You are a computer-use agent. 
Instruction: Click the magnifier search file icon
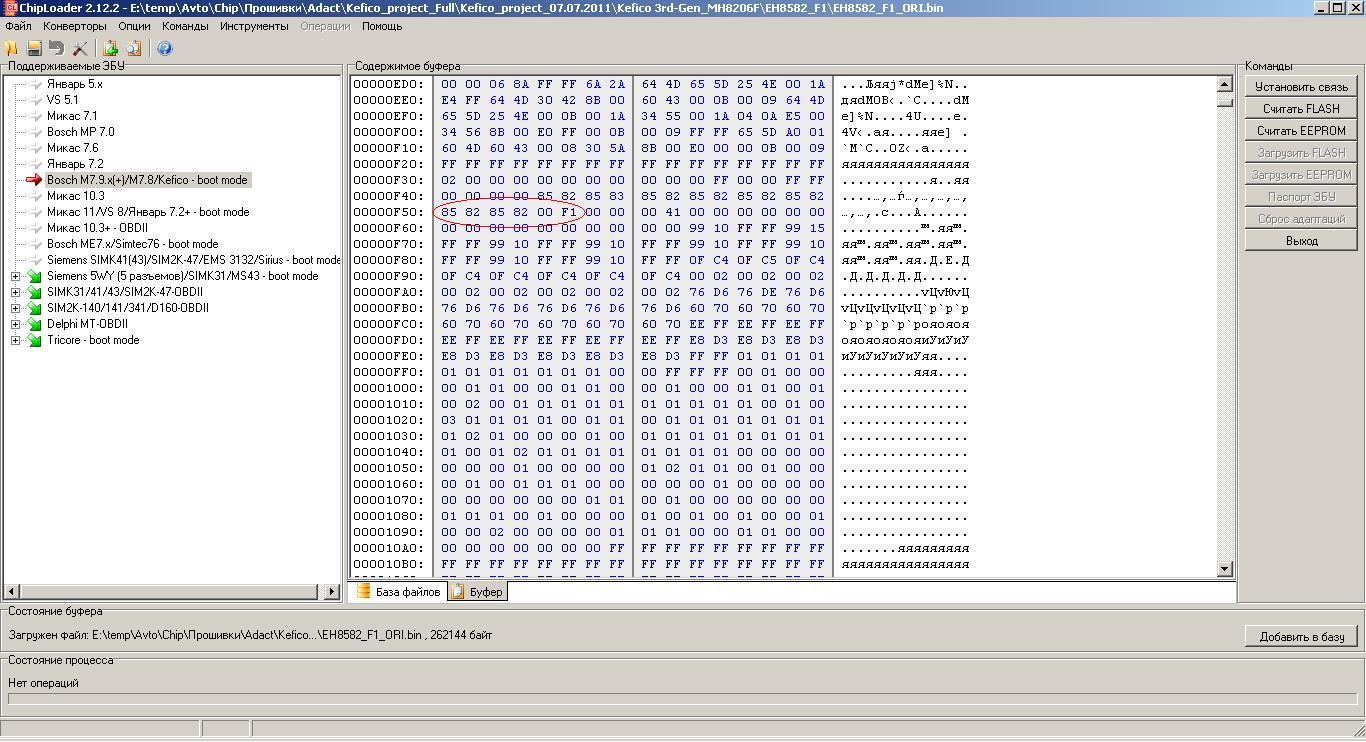[x=133, y=48]
